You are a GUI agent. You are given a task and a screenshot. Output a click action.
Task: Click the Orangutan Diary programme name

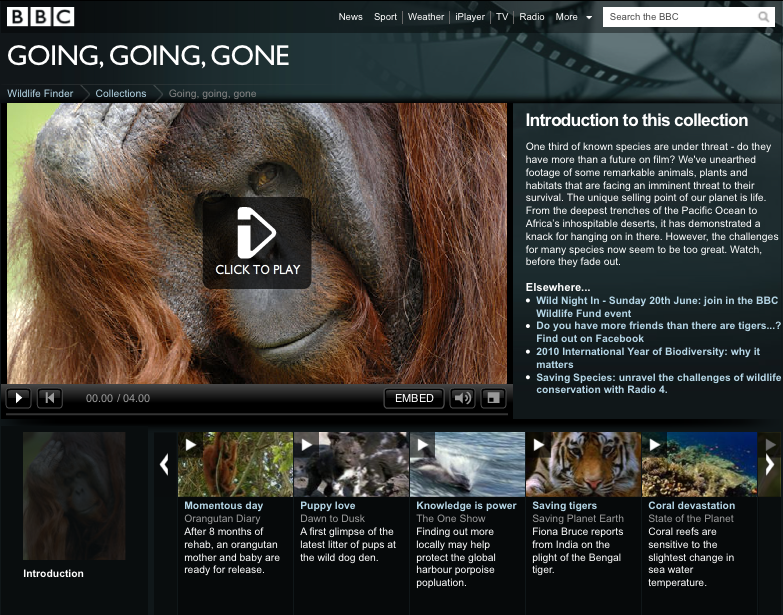(x=222, y=518)
